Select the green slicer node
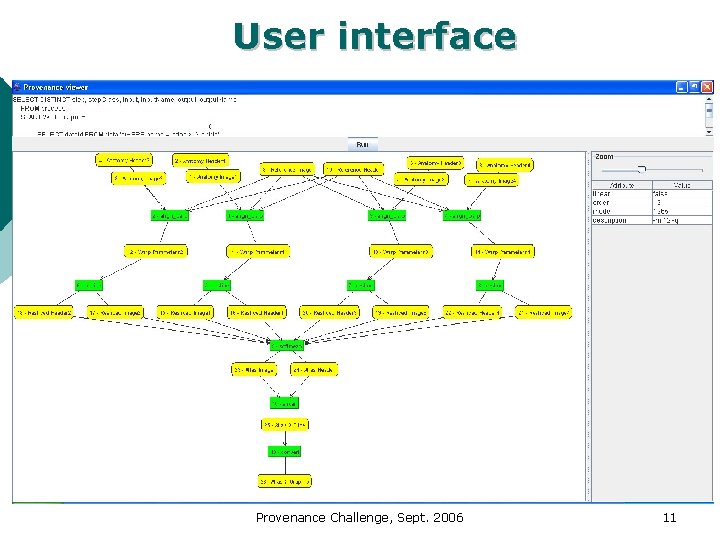720x540 pixels. tap(284, 403)
